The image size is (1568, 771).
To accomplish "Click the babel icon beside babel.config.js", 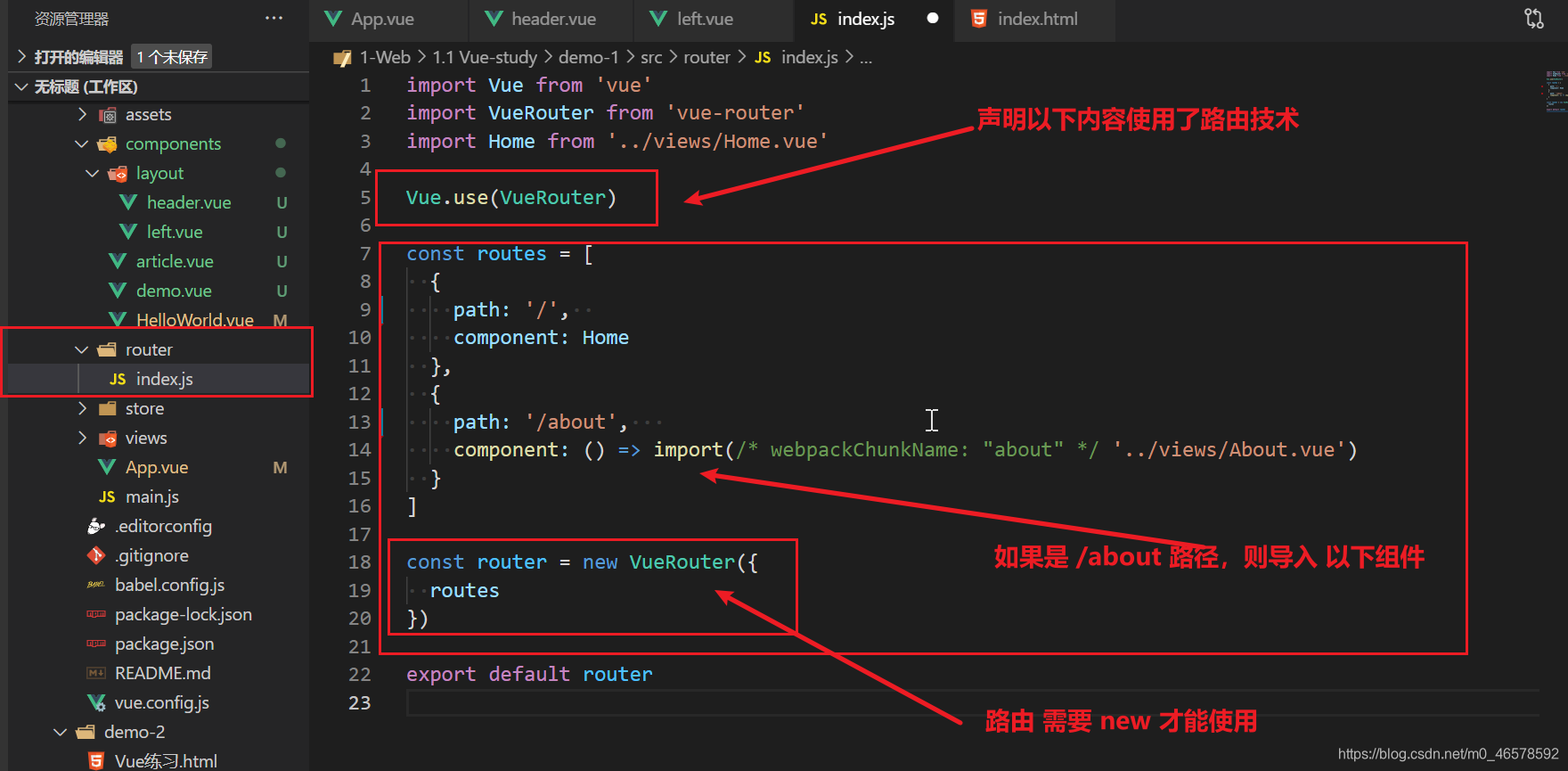I will [x=96, y=585].
